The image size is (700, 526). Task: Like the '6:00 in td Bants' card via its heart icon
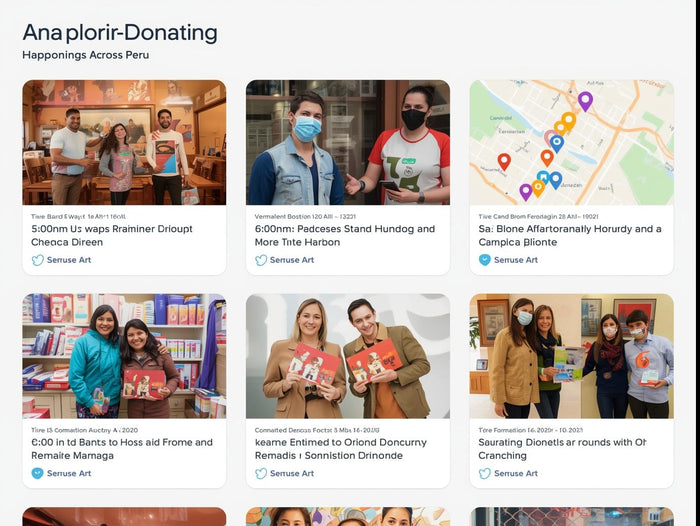(x=38, y=473)
